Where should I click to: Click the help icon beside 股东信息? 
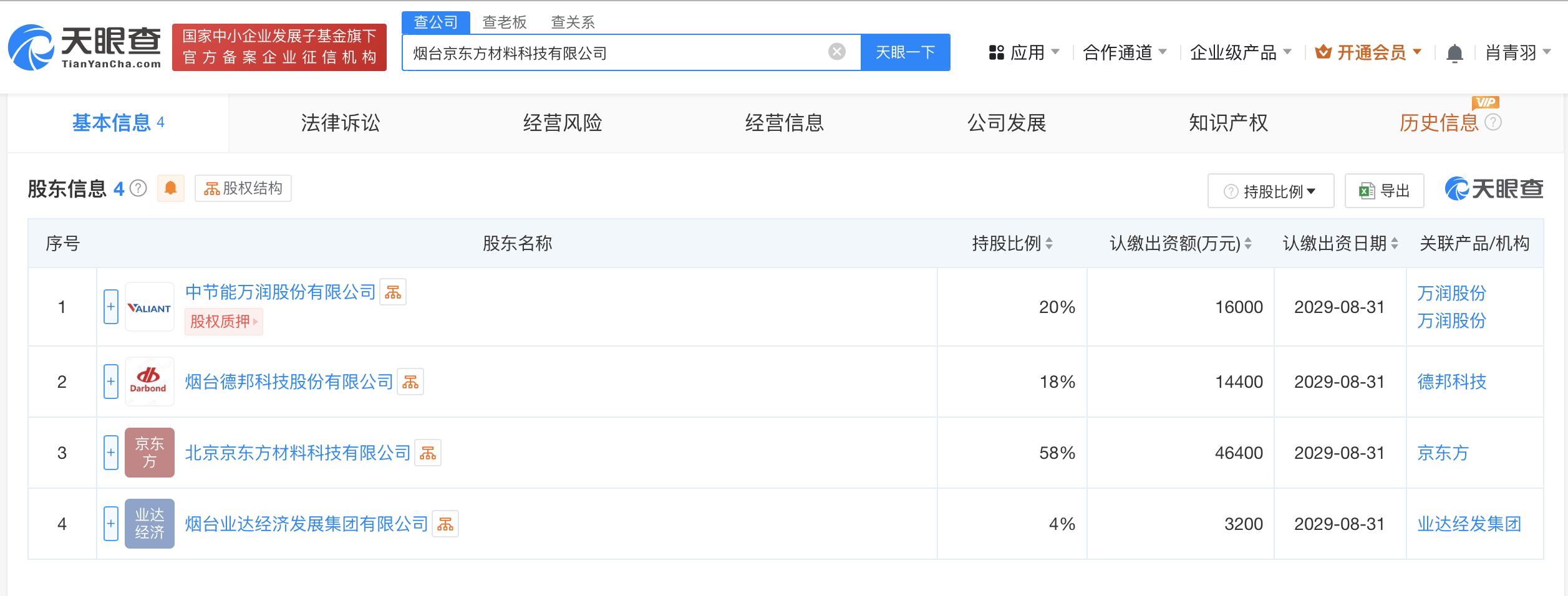click(138, 188)
